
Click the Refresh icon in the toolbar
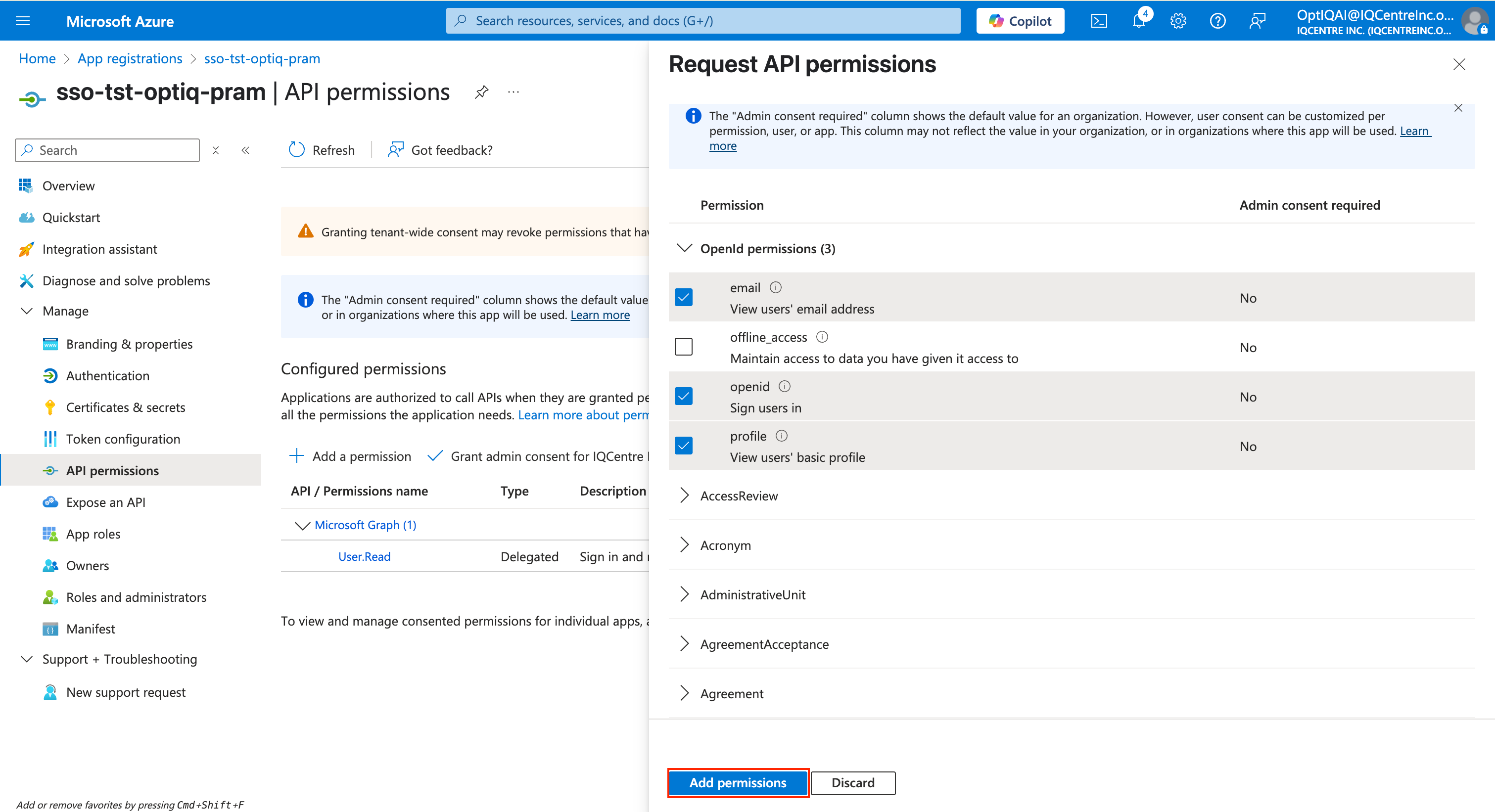296,150
